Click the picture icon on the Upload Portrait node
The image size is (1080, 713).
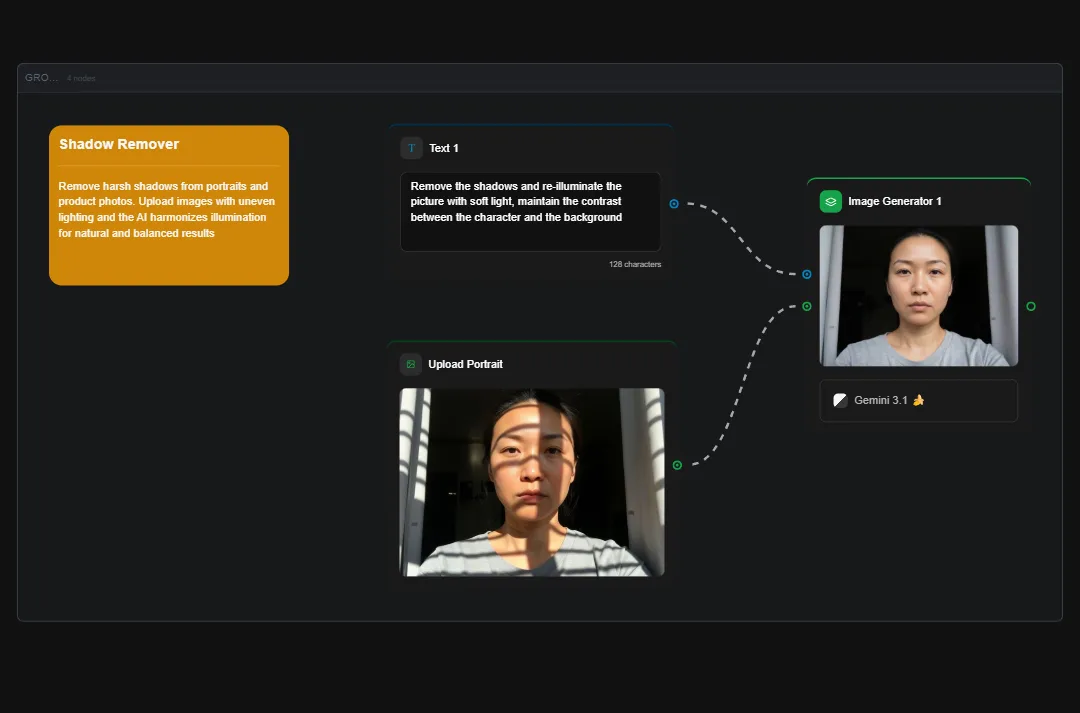(411, 364)
